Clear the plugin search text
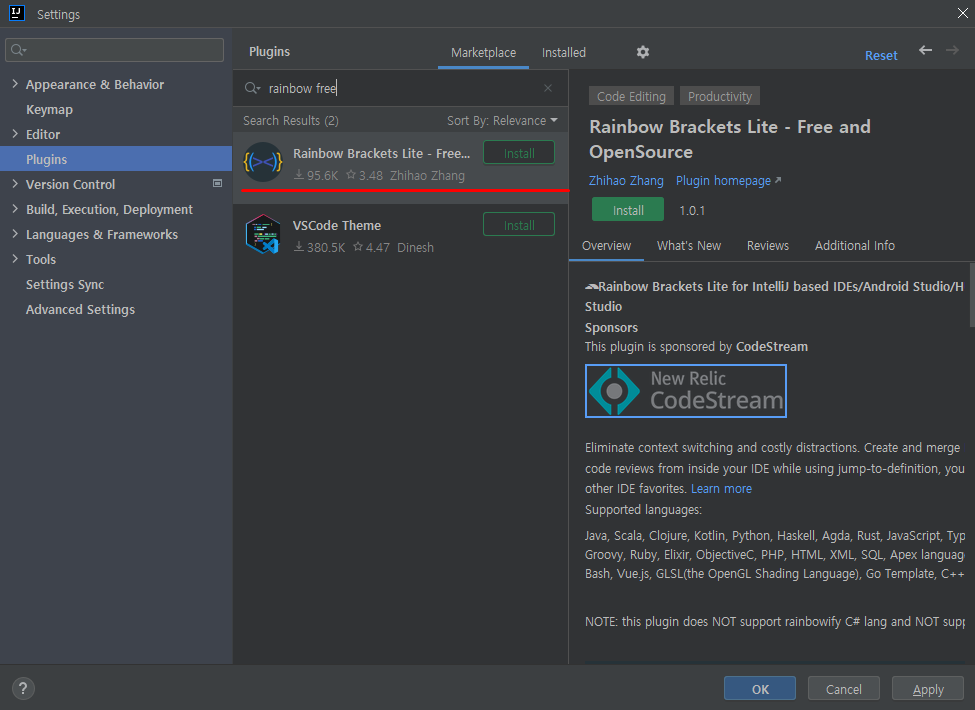Image resolution: width=975 pixels, height=710 pixels. [548, 88]
